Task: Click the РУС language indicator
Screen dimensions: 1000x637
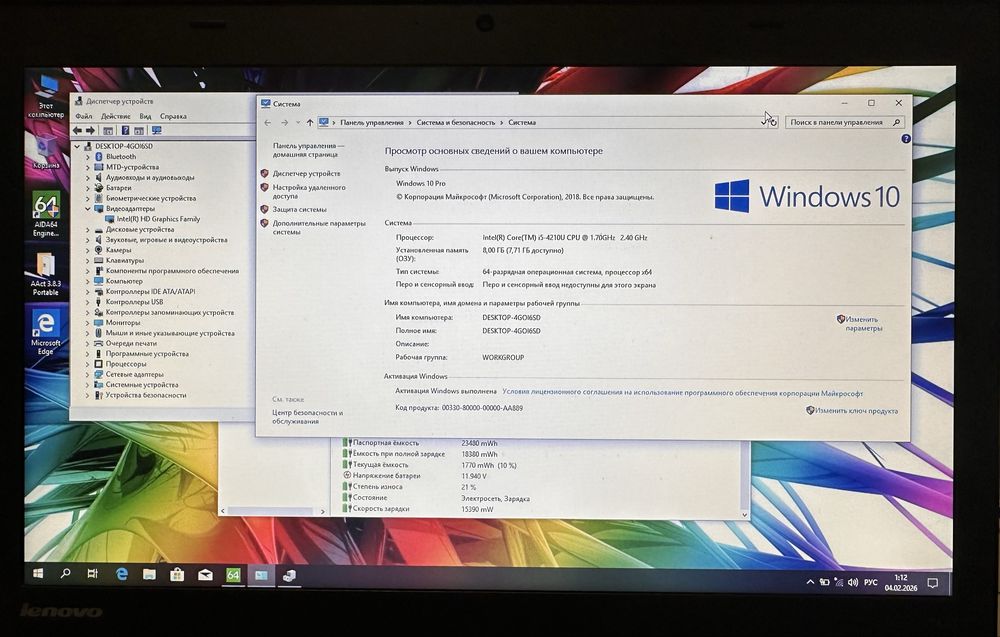Action: coord(871,583)
